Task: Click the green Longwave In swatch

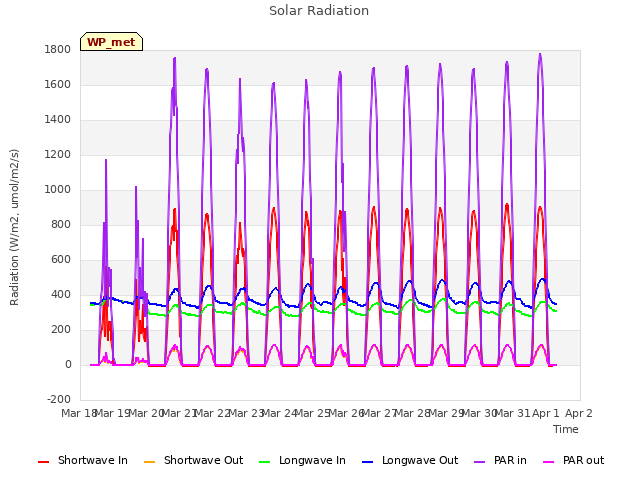Action: click(x=264, y=462)
